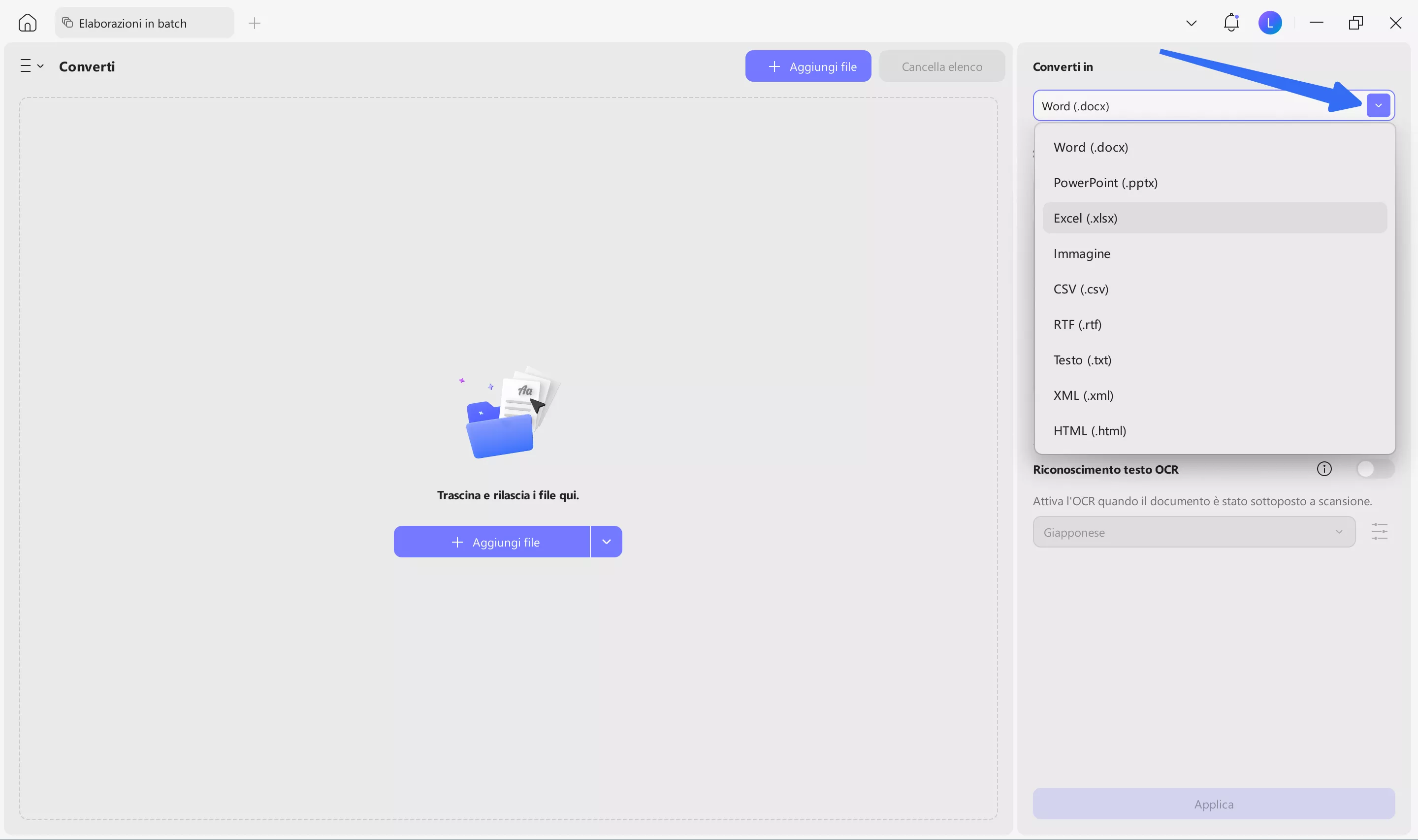Expand arrow next to center Aggiungi file
Viewport: 1418px width, 840px height.
pyautogui.click(x=606, y=542)
